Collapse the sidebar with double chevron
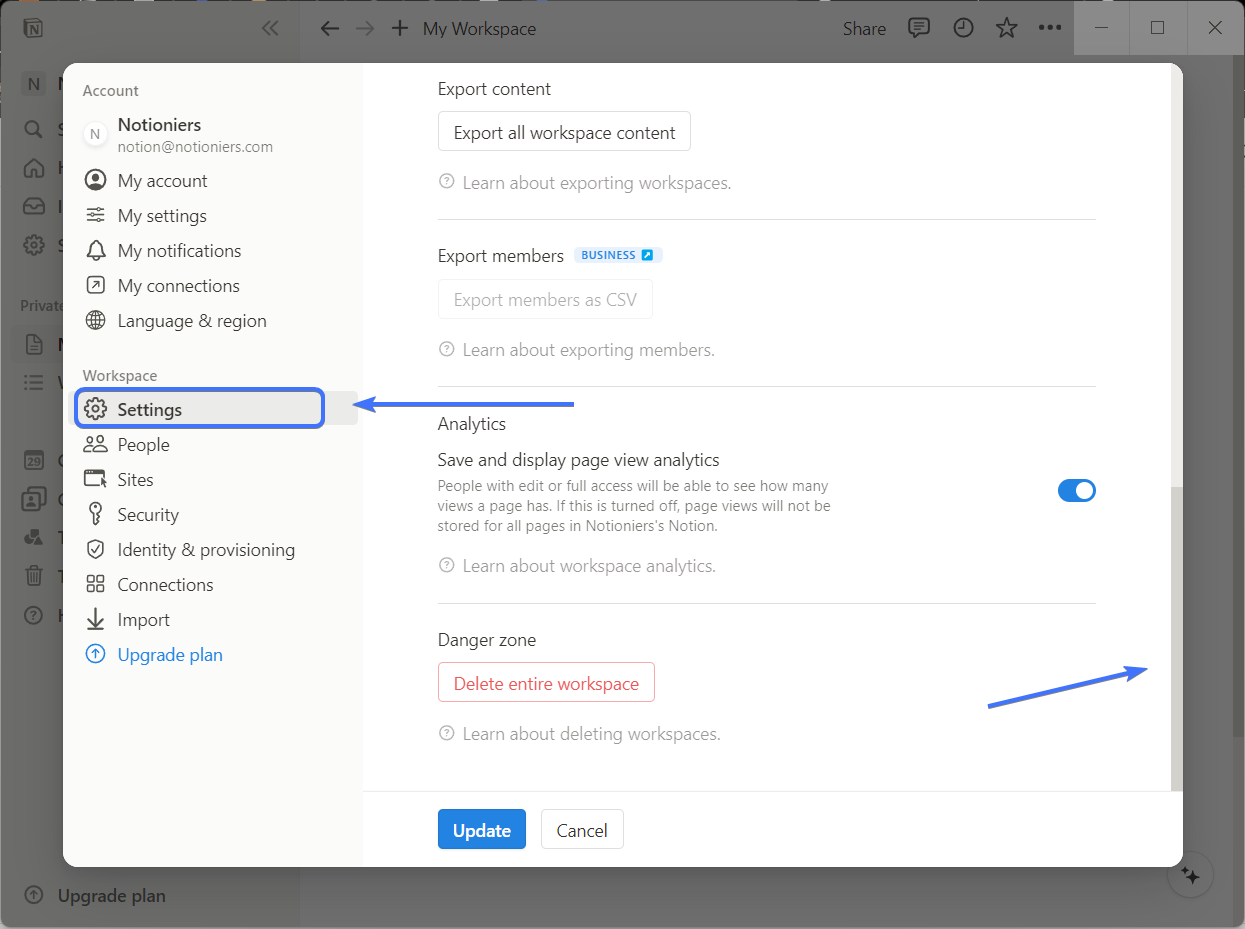Viewport: 1245px width, 929px height. [x=270, y=28]
